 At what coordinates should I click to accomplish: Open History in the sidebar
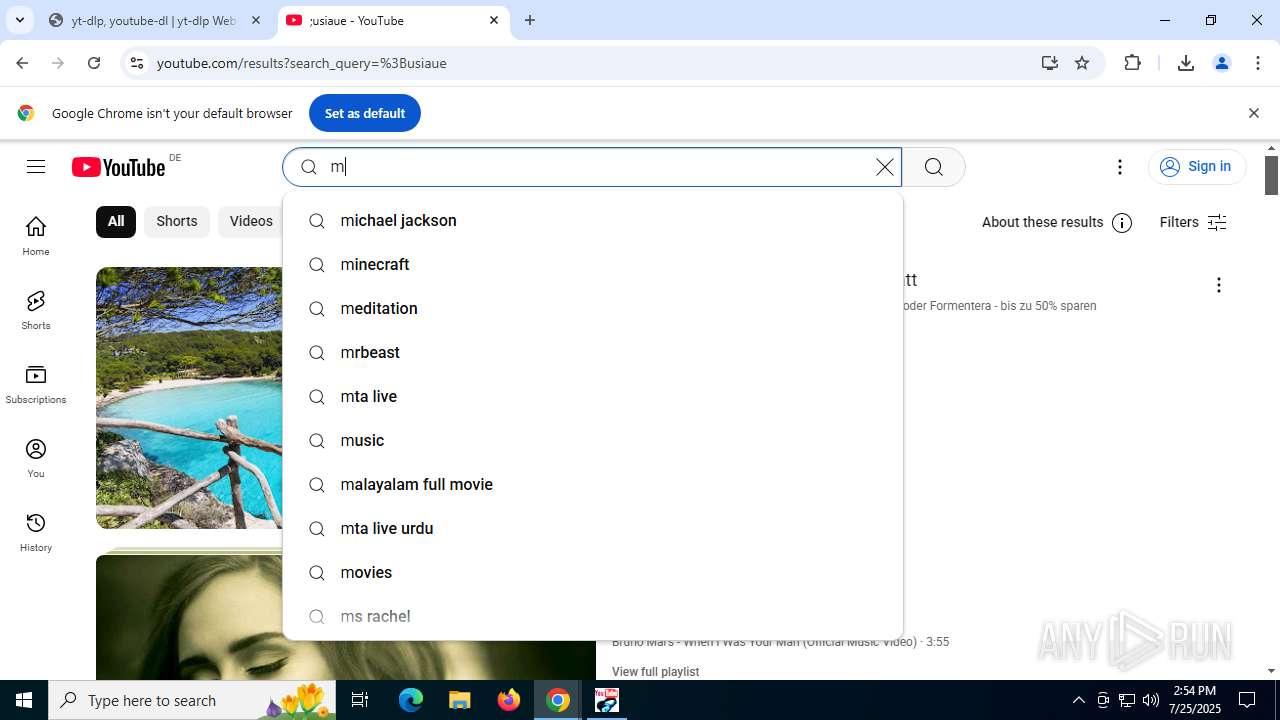point(36,532)
